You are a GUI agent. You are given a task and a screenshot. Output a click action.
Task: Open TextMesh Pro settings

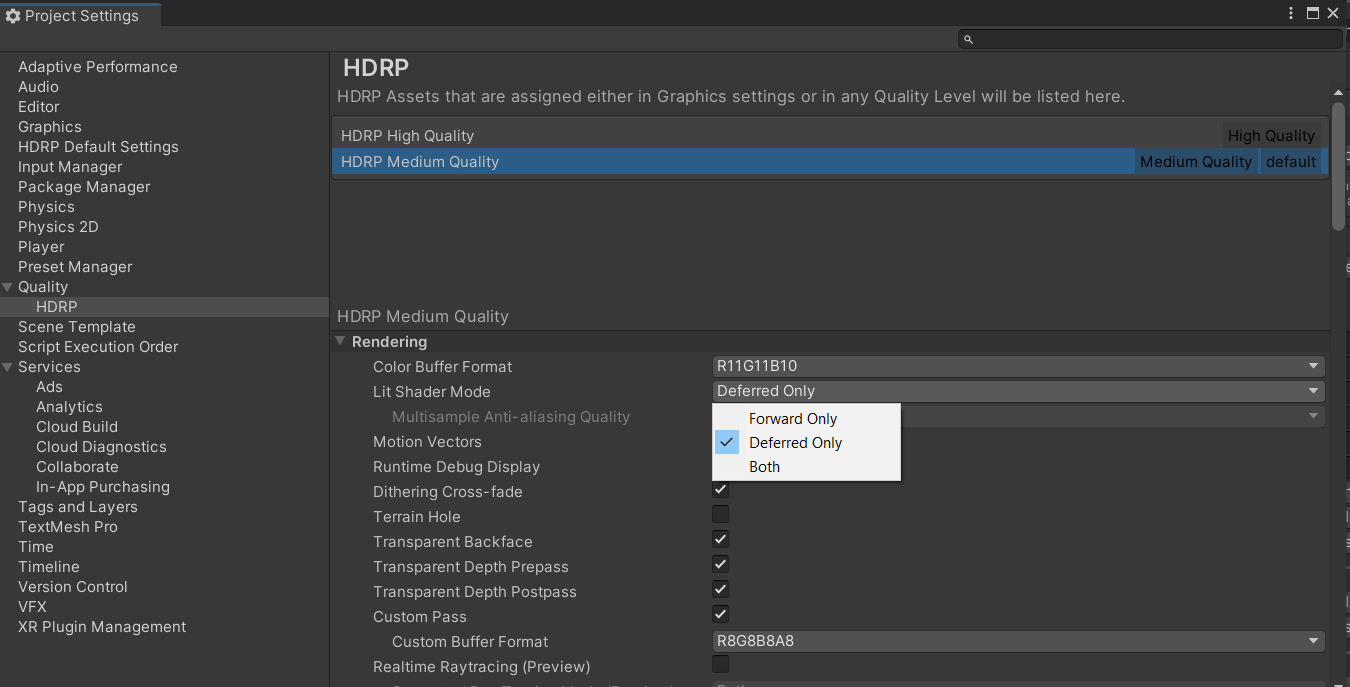point(68,527)
